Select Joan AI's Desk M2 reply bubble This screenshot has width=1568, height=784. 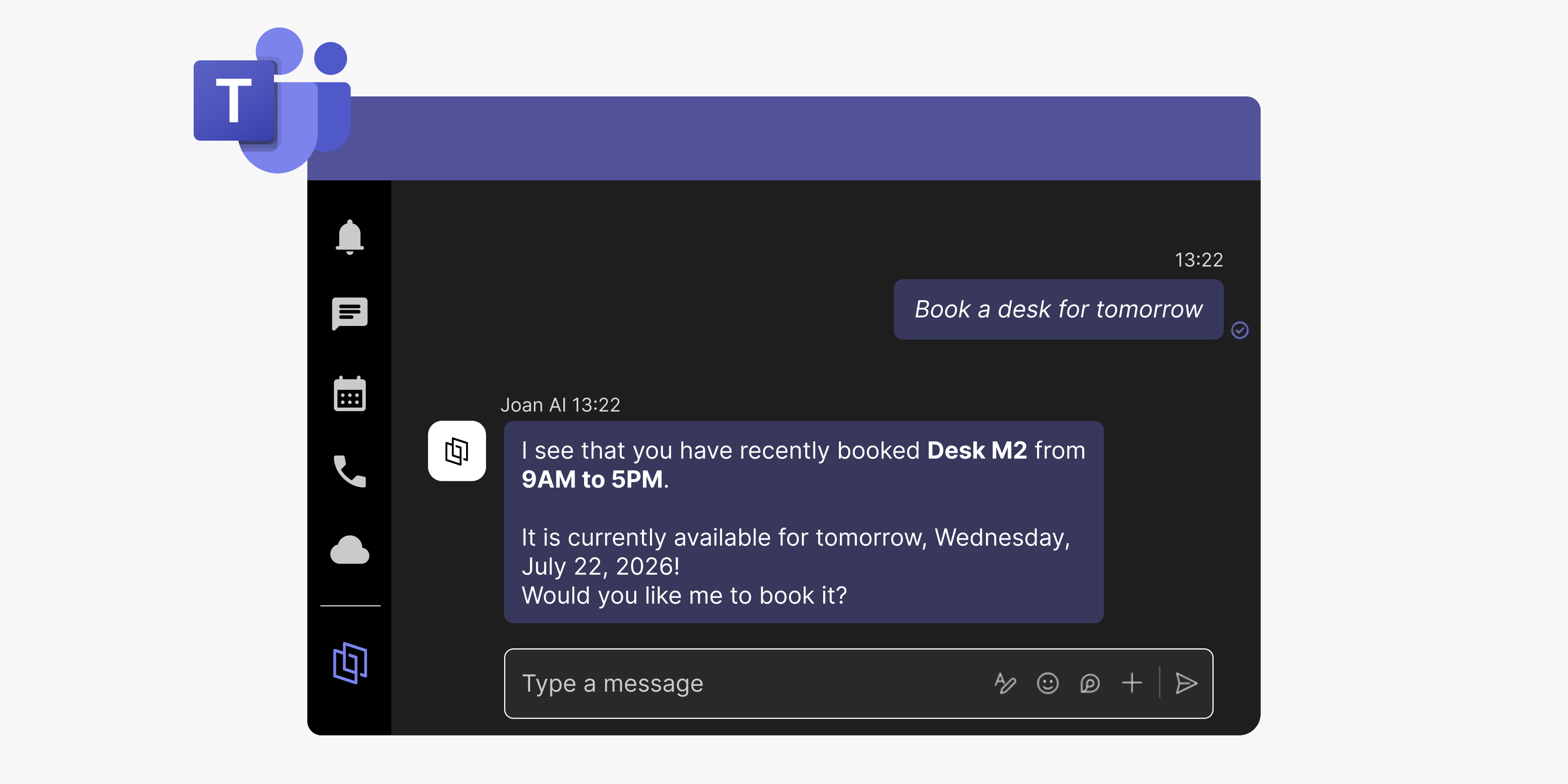[804, 522]
